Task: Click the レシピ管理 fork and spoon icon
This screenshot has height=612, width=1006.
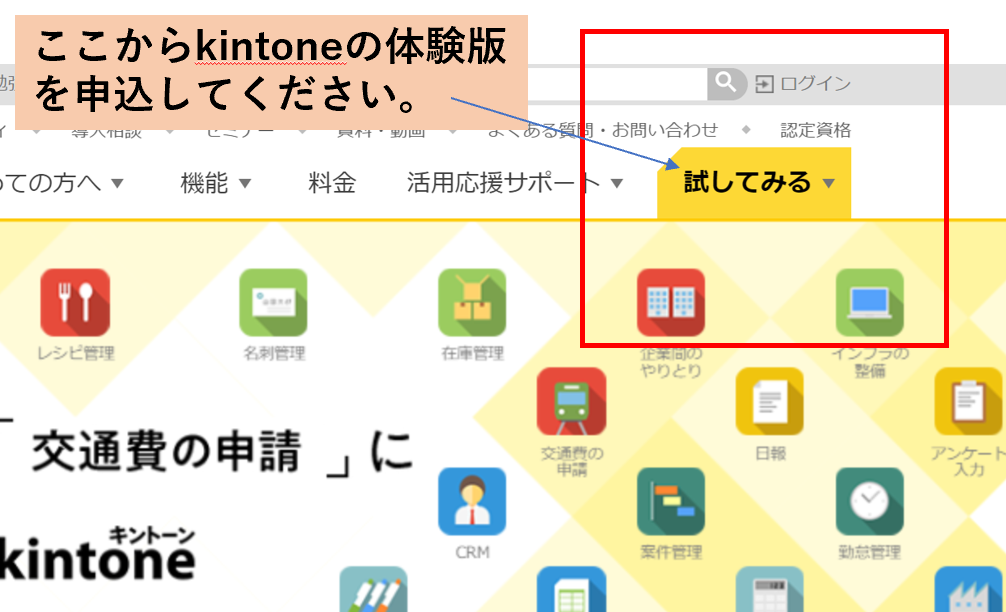Action: click(x=75, y=303)
